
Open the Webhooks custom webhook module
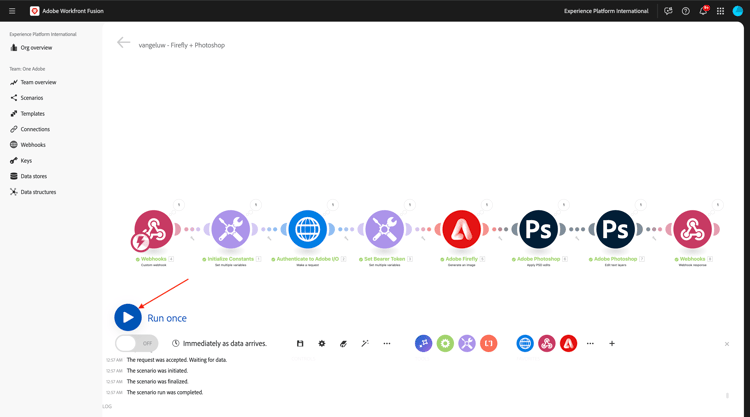pyautogui.click(x=154, y=229)
